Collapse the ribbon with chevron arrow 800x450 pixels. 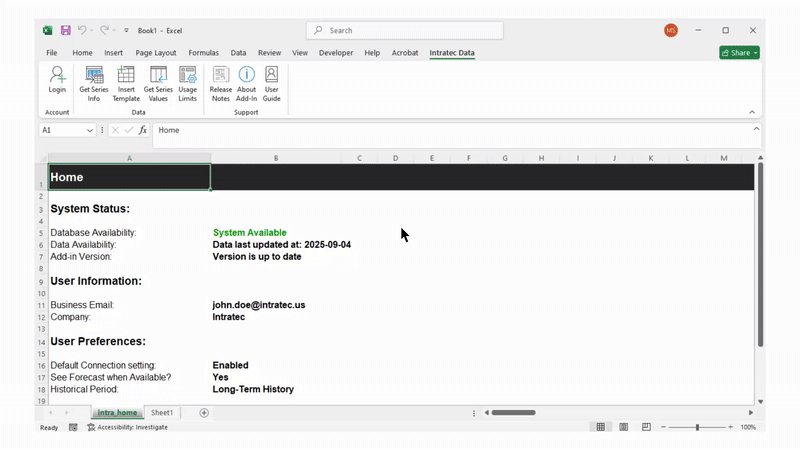click(752, 112)
